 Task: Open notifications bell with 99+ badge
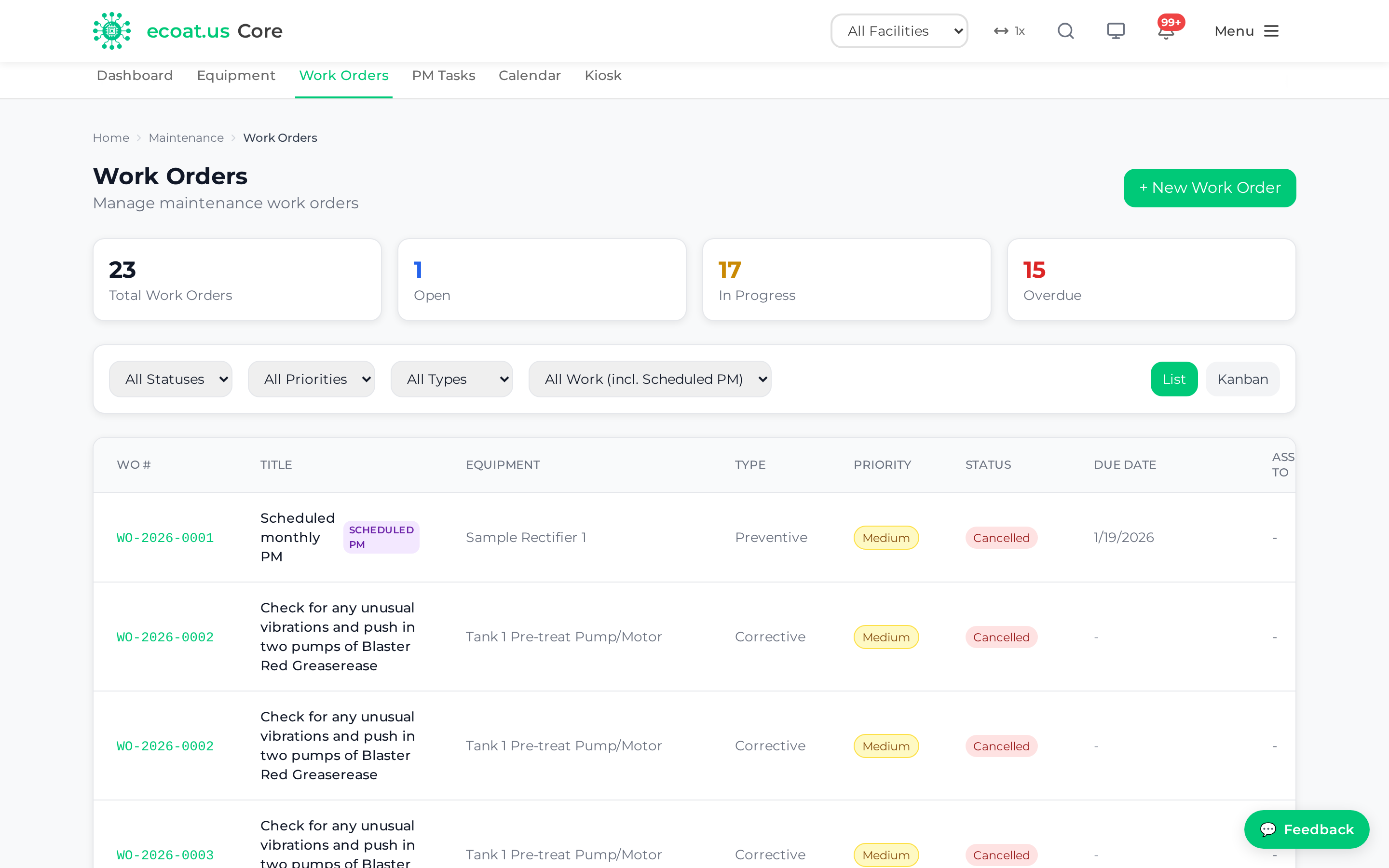[x=1167, y=31]
